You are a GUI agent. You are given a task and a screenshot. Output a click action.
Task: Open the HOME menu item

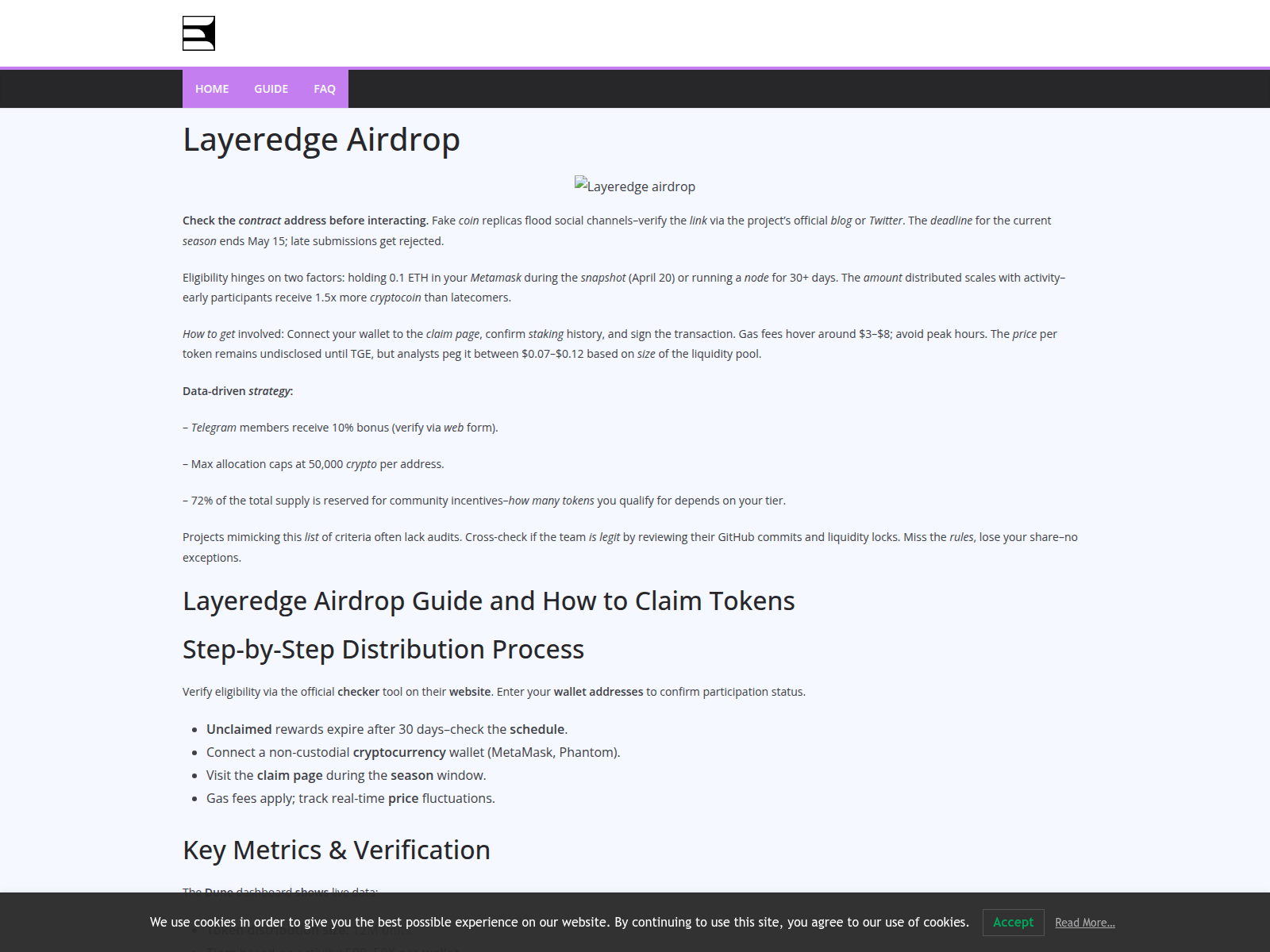tap(210, 89)
